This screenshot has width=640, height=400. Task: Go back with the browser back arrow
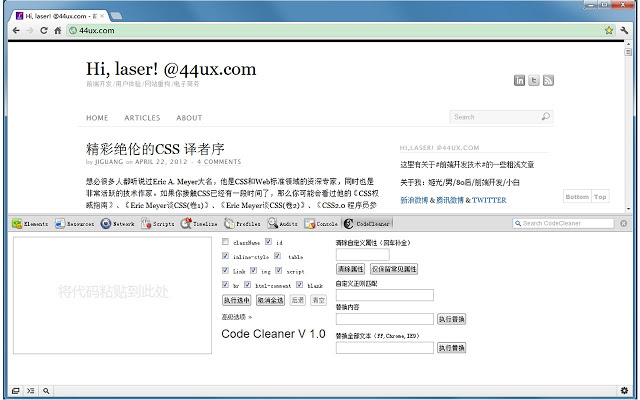pos(16,30)
